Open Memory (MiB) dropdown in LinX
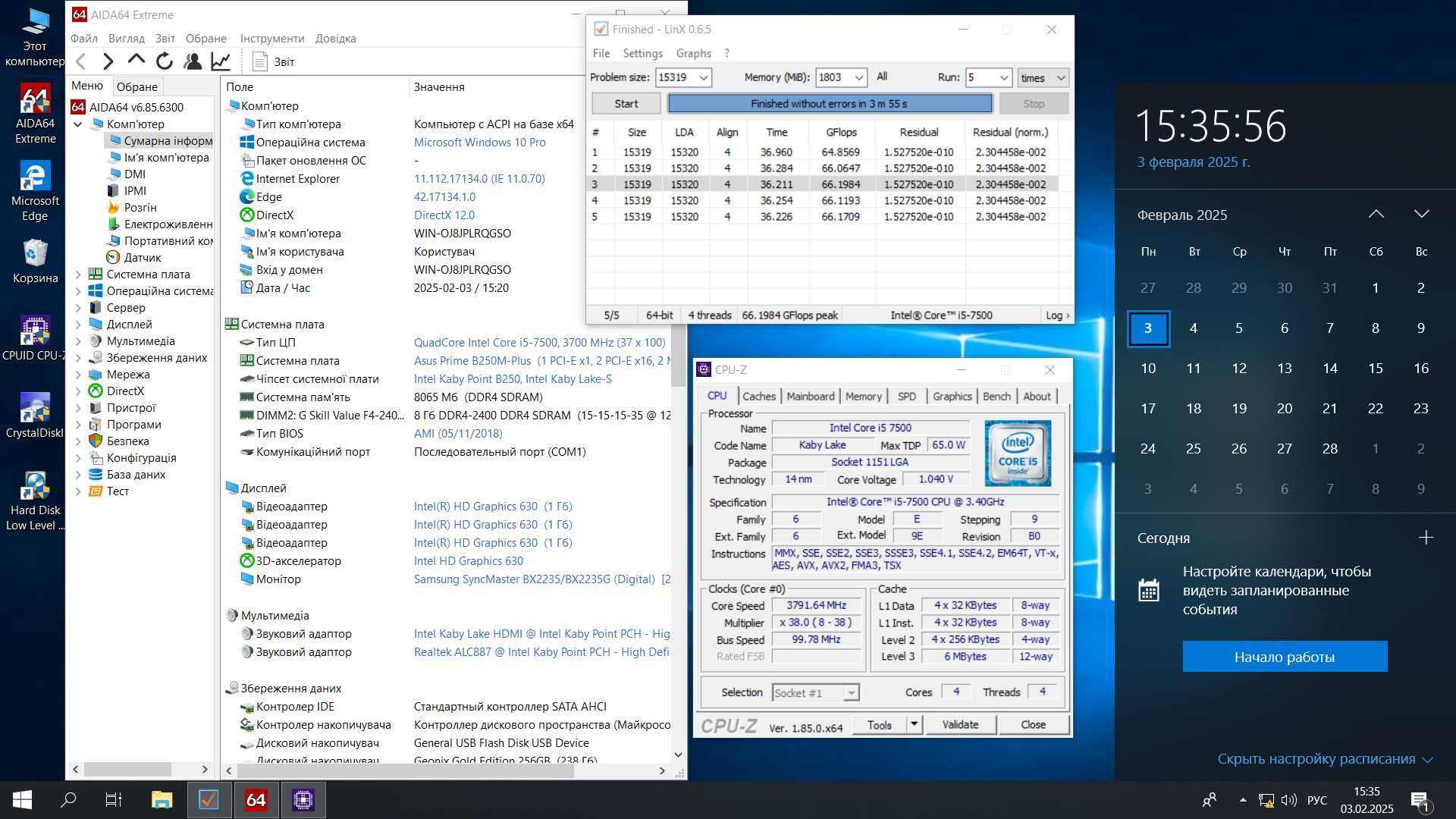 [x=858, y=77]
